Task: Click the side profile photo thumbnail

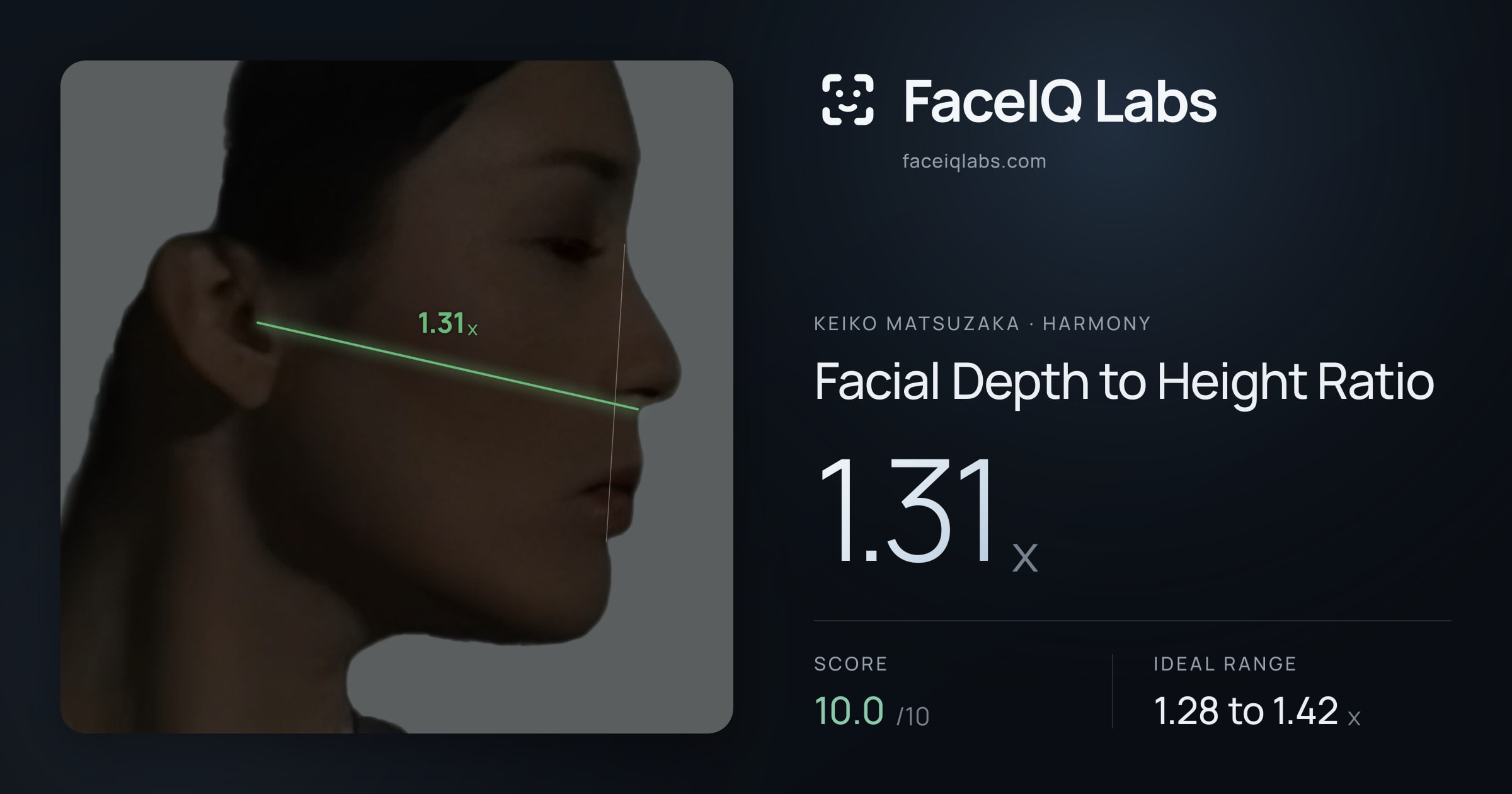Action: pyautogui.click(x=397, y=397)
